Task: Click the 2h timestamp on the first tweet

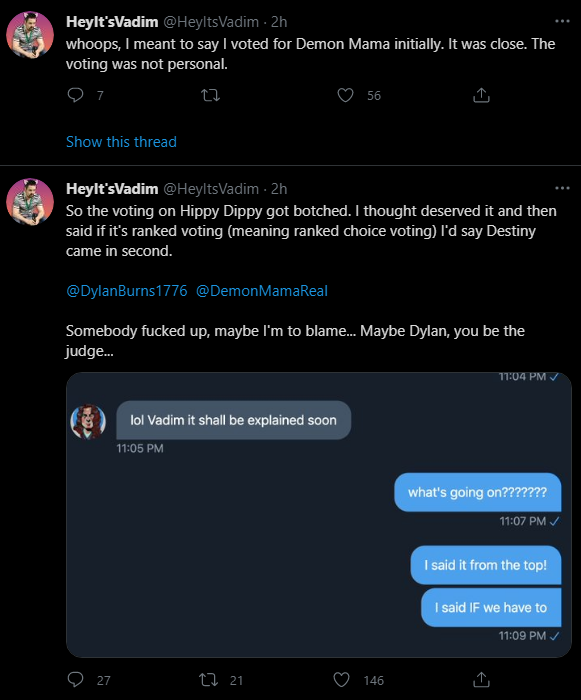Action: pos(279,21)
